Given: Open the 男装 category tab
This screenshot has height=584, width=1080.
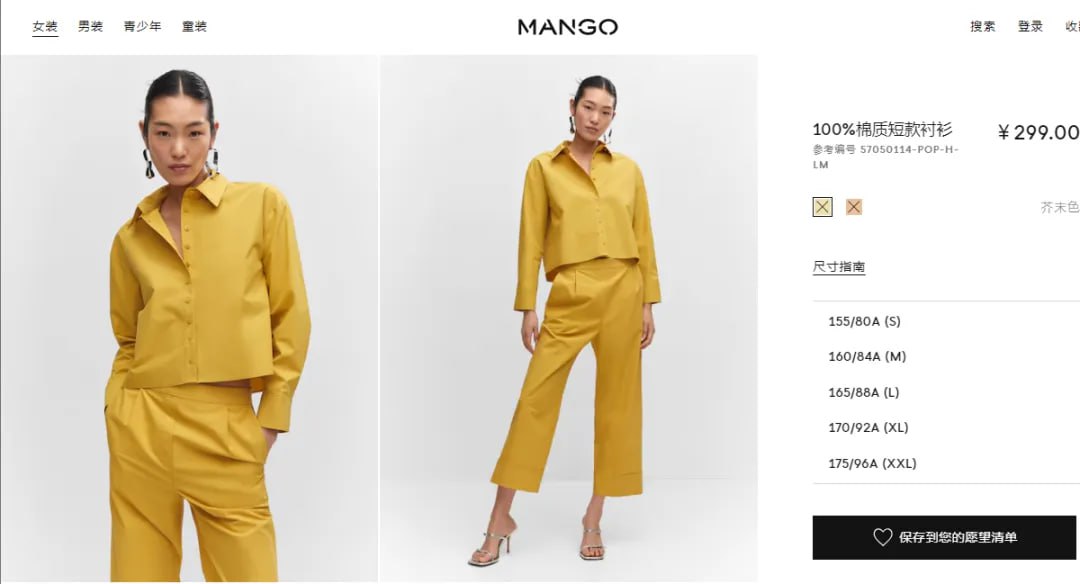Looking at the screenshot, I should click(90, 26).
